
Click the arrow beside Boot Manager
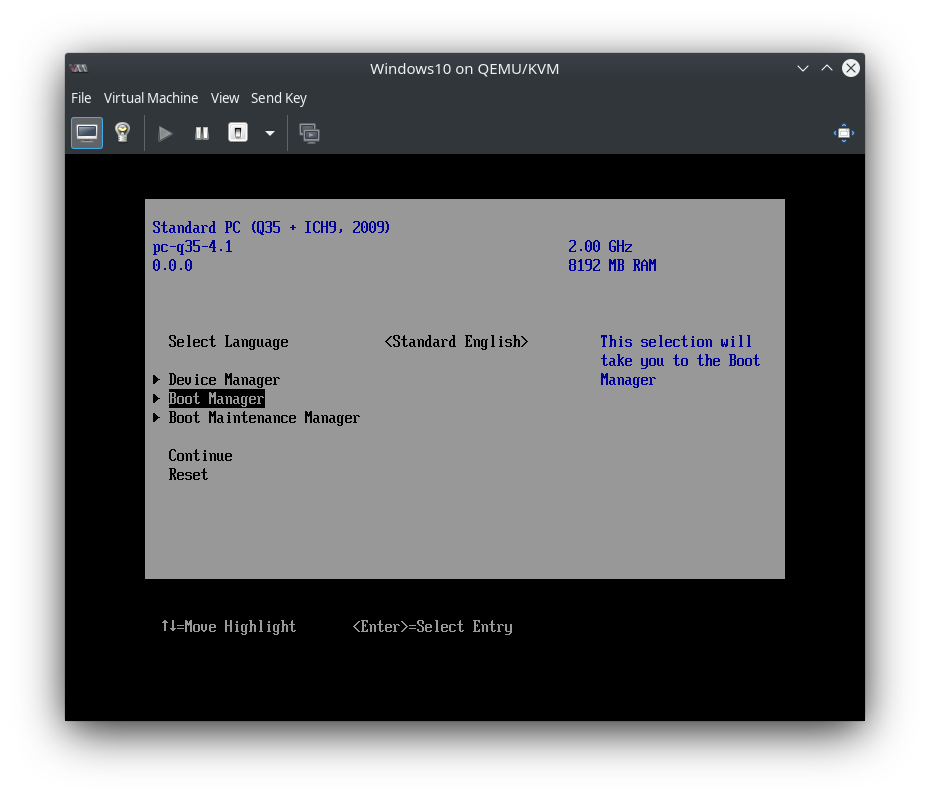pyautogui.click(x=157, y=398)
